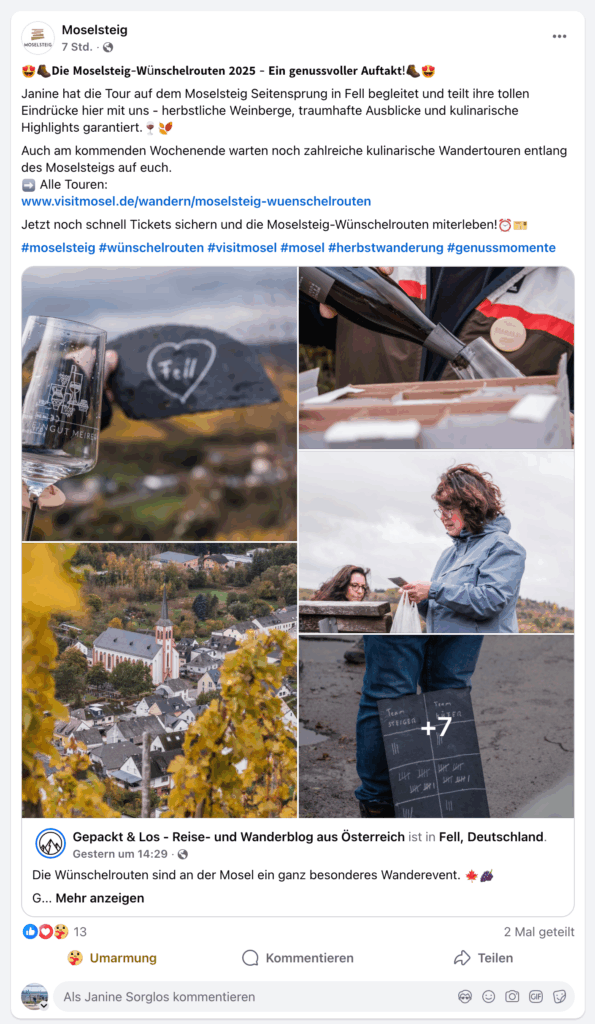Toggle the Umarmung reaction button
Image resolution: width=595 pixels, height=1024 pixels.
(112, 958)
